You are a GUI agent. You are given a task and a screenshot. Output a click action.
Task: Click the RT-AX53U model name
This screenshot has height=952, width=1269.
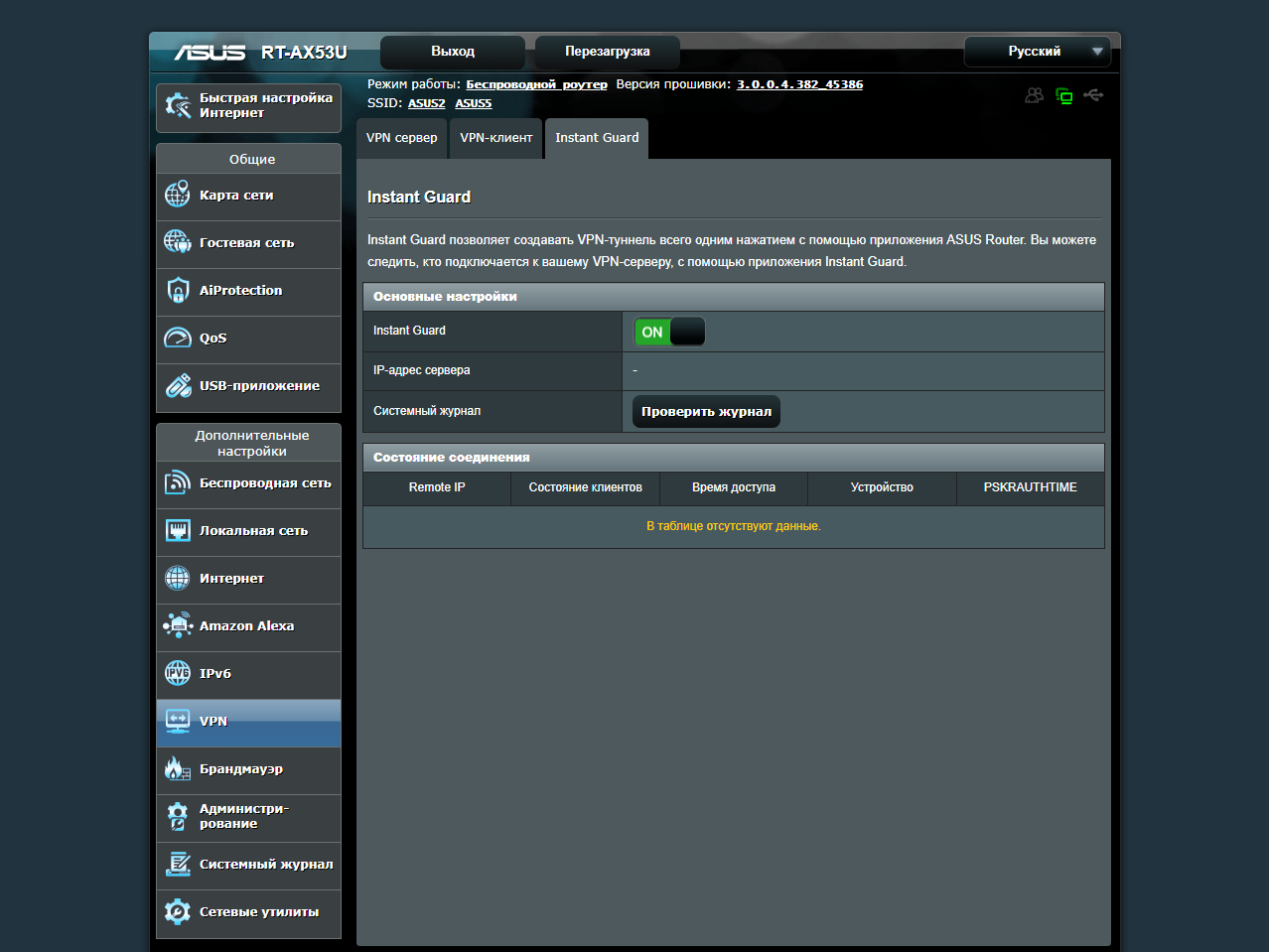pos(304,53)
